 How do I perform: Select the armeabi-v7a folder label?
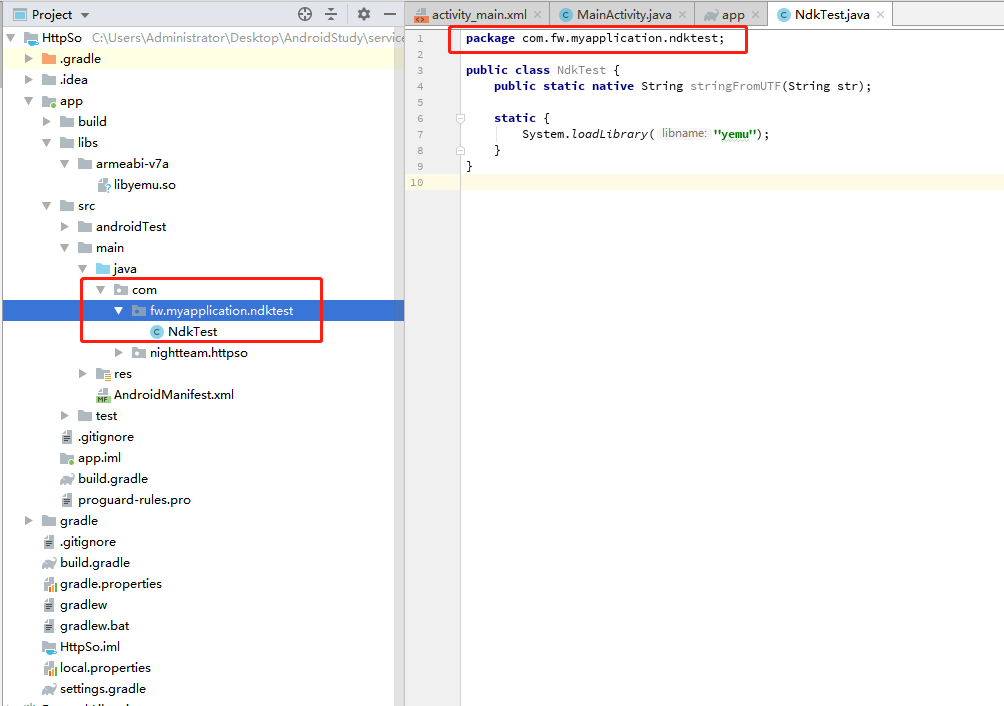click(133, 164)
